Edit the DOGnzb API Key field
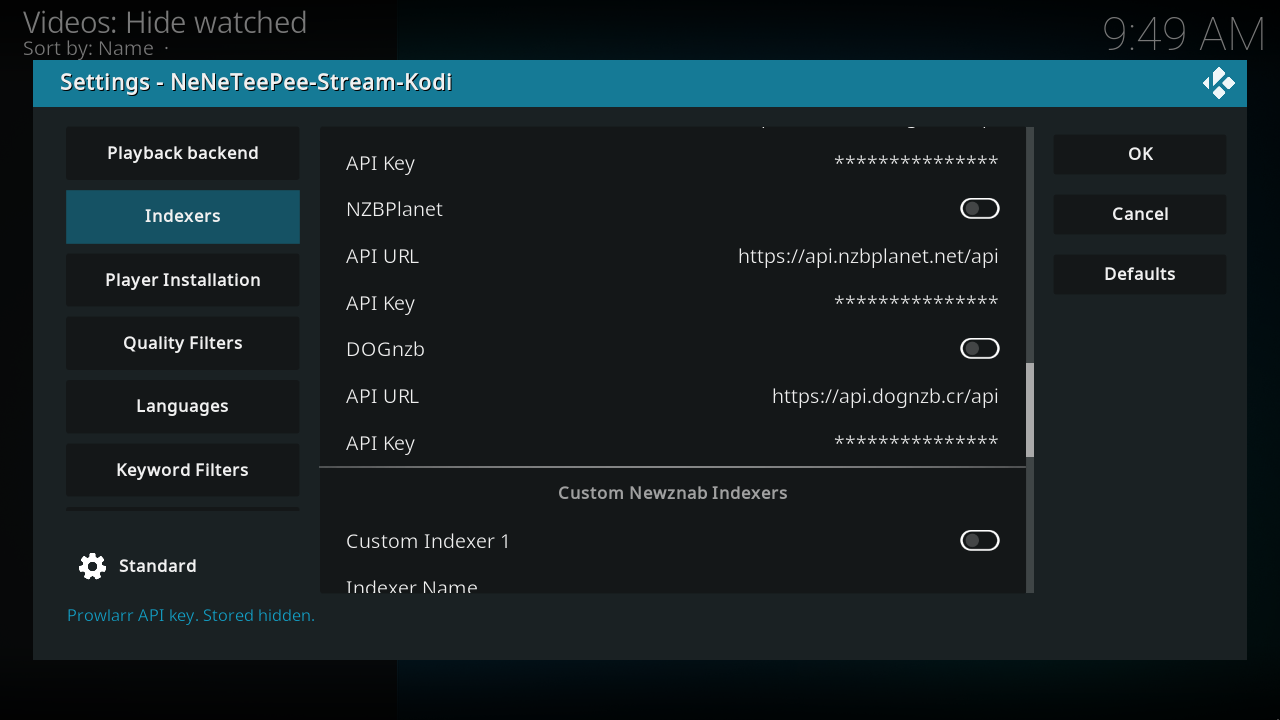 pos(672,443)
